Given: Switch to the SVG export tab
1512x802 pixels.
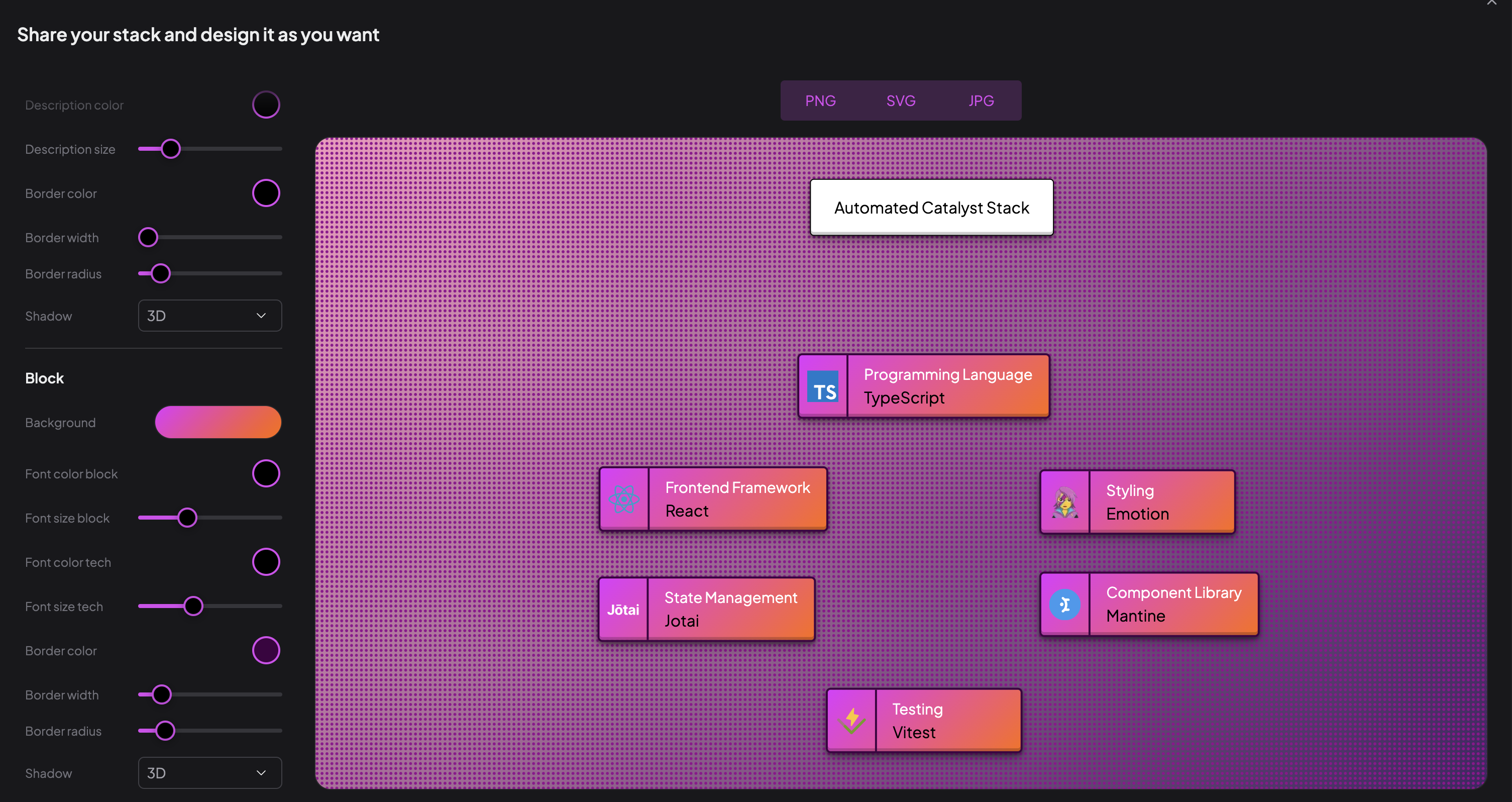Looking at the screenshot, I should [x=900, y=101].
